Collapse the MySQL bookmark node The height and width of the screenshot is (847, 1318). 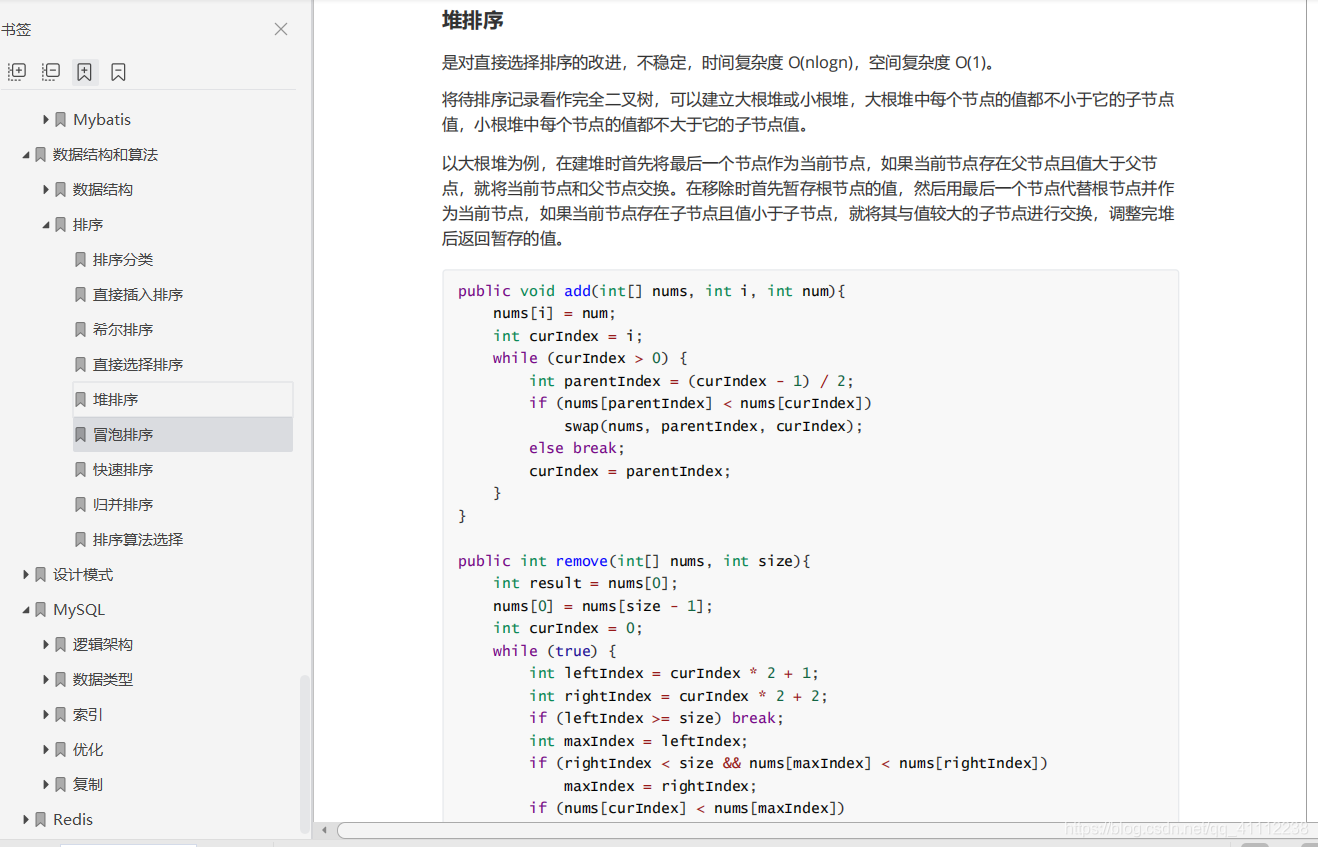coord(26,609)
